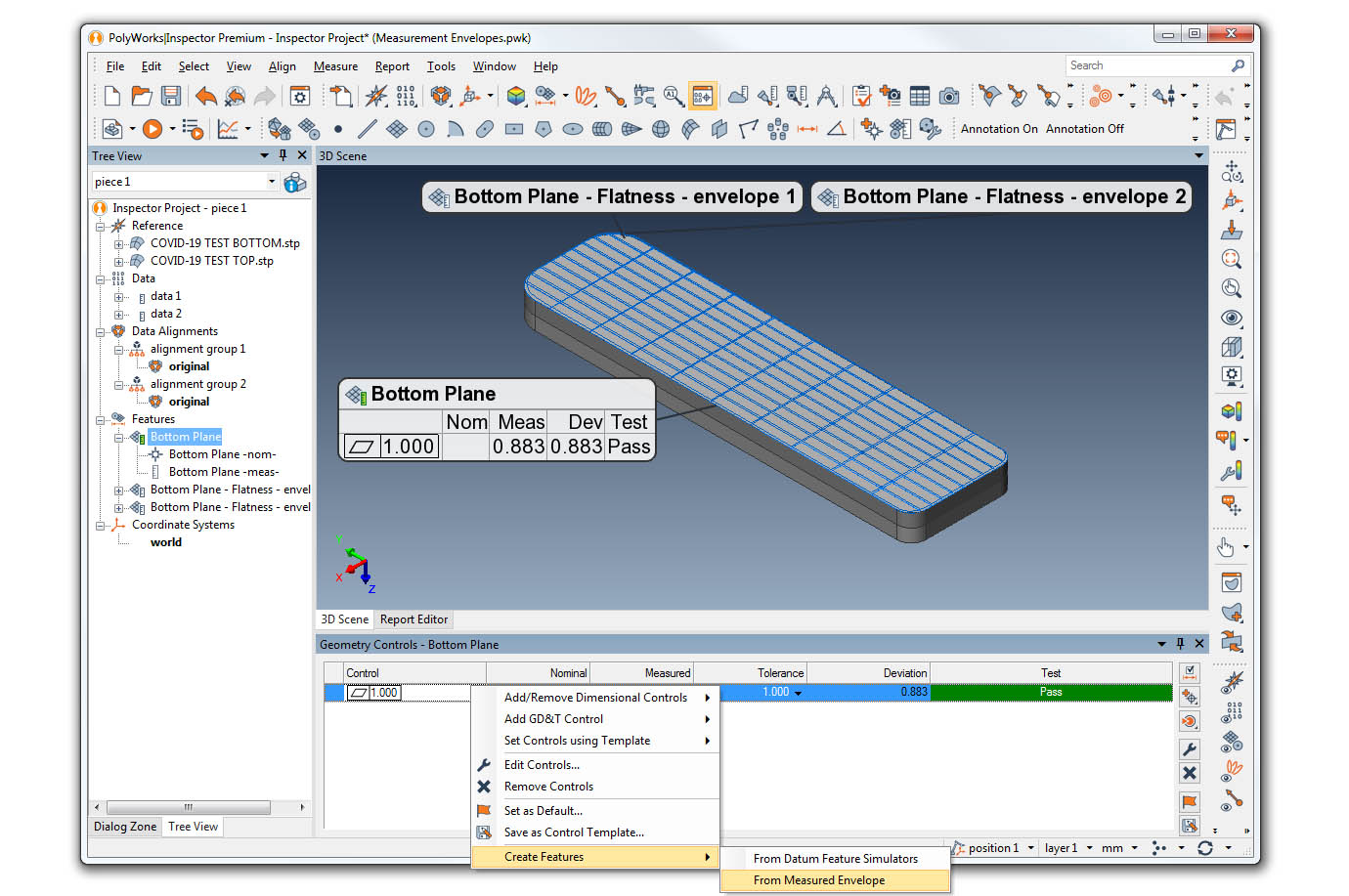Click the wrench edit controls icon in Geometry Controls
Screen dimensions: 1349x896
point(1190,749)
